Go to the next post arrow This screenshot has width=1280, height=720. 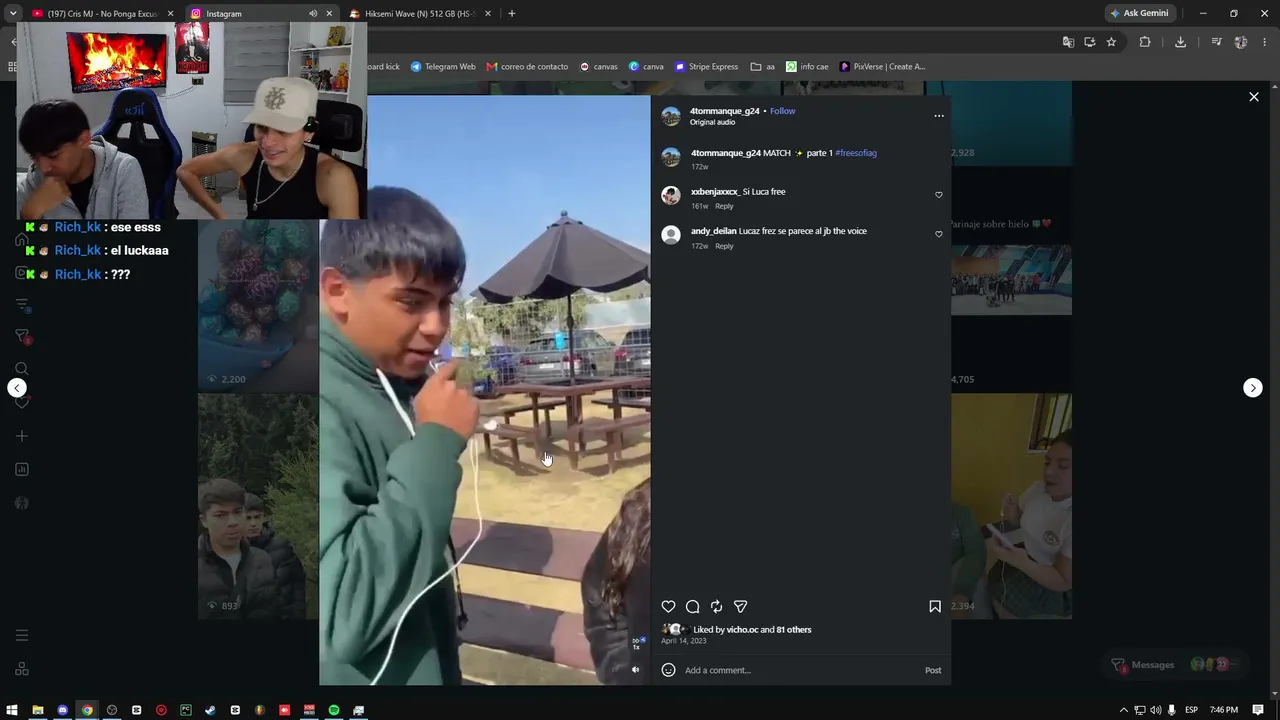1253,388
